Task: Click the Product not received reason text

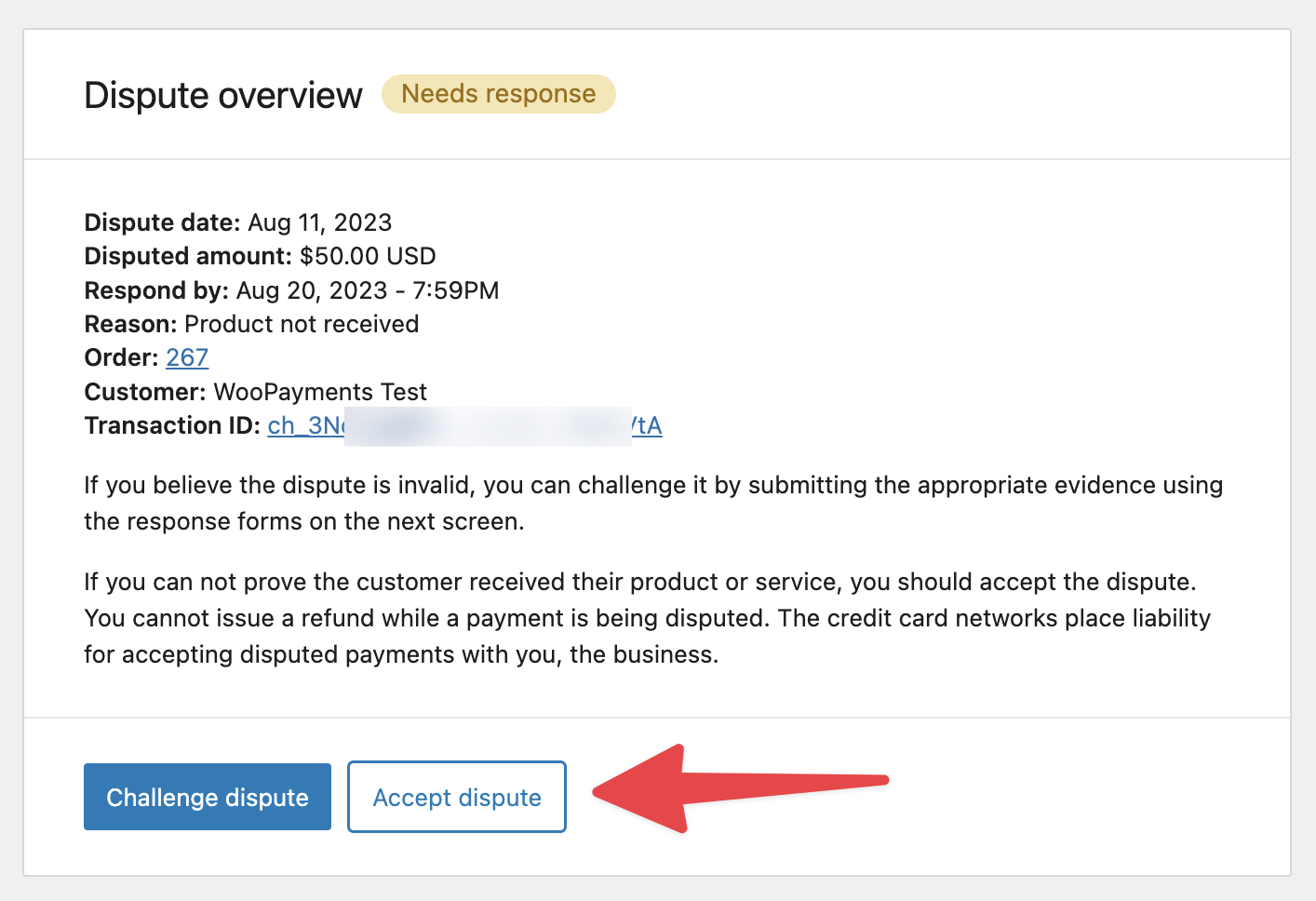Action: point(302,324)
